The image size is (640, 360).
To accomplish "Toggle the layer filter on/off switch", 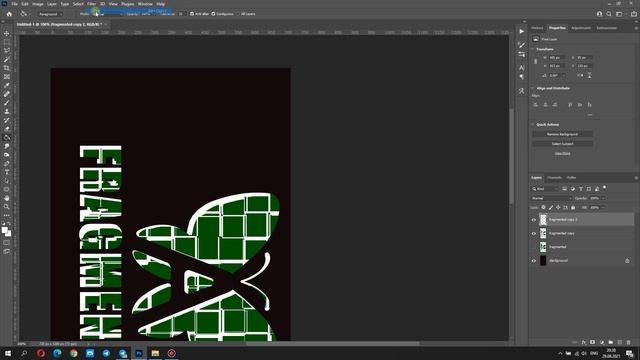I will (x=604, y=188).
